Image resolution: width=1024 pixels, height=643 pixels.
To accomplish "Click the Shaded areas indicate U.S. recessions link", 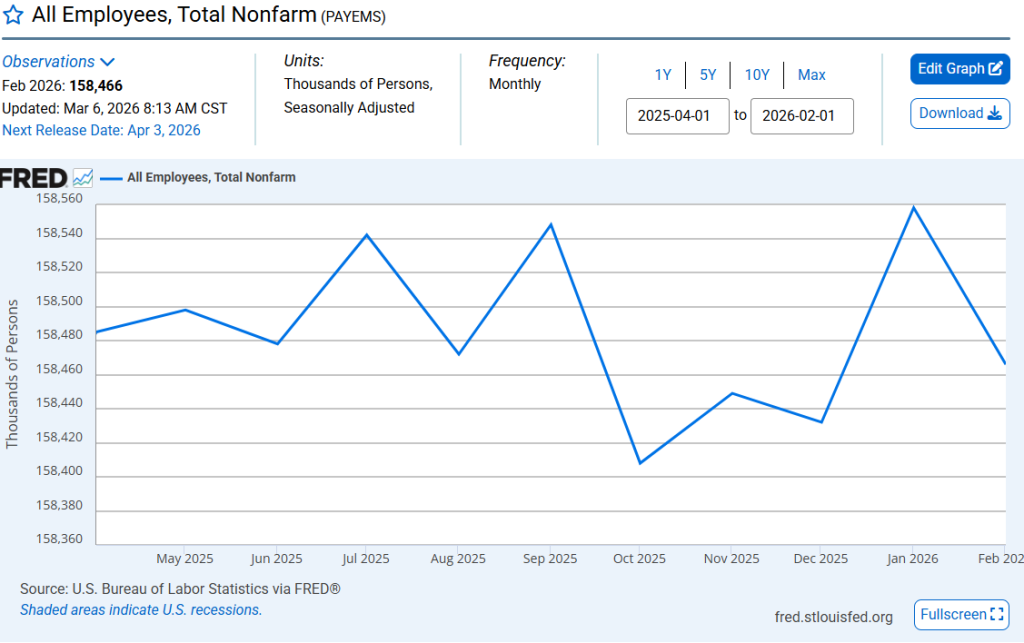I will [x=141, y=610].
